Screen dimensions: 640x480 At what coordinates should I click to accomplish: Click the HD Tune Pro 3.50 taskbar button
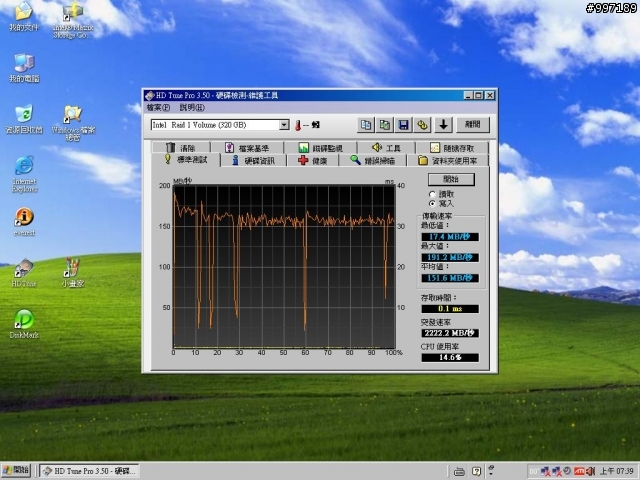[90, 471]
